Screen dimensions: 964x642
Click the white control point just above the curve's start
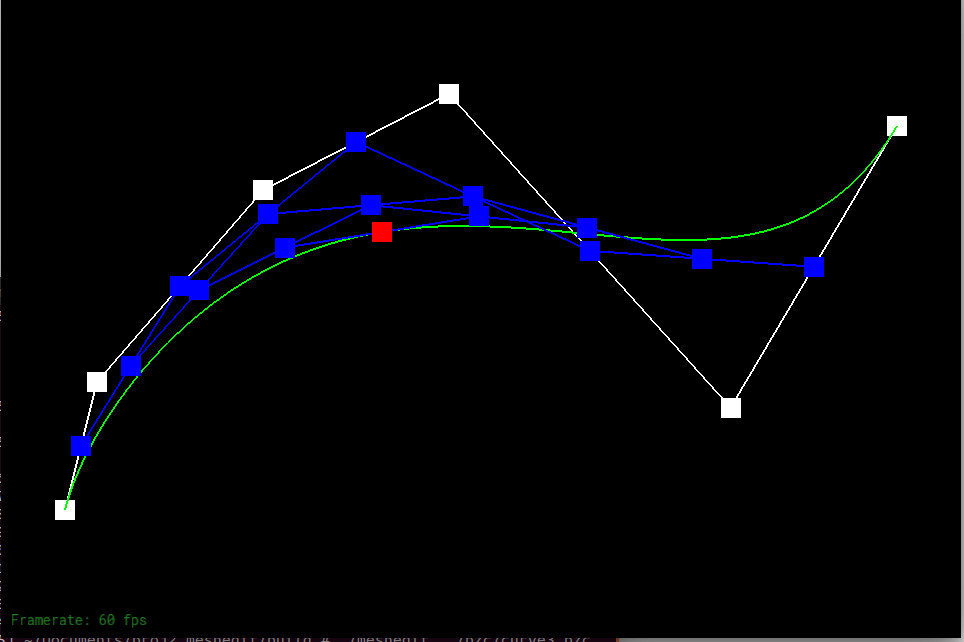point(97,382)
